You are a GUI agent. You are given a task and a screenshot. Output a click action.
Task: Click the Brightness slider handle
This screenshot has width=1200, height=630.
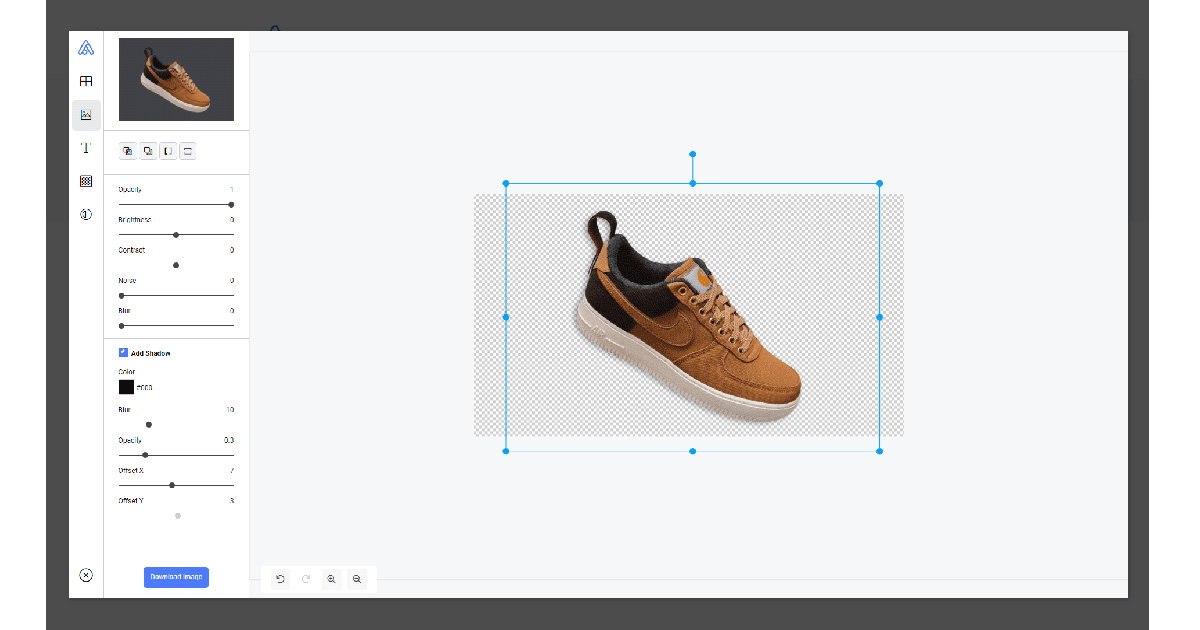pyautogui.click(x=176, y=235)
